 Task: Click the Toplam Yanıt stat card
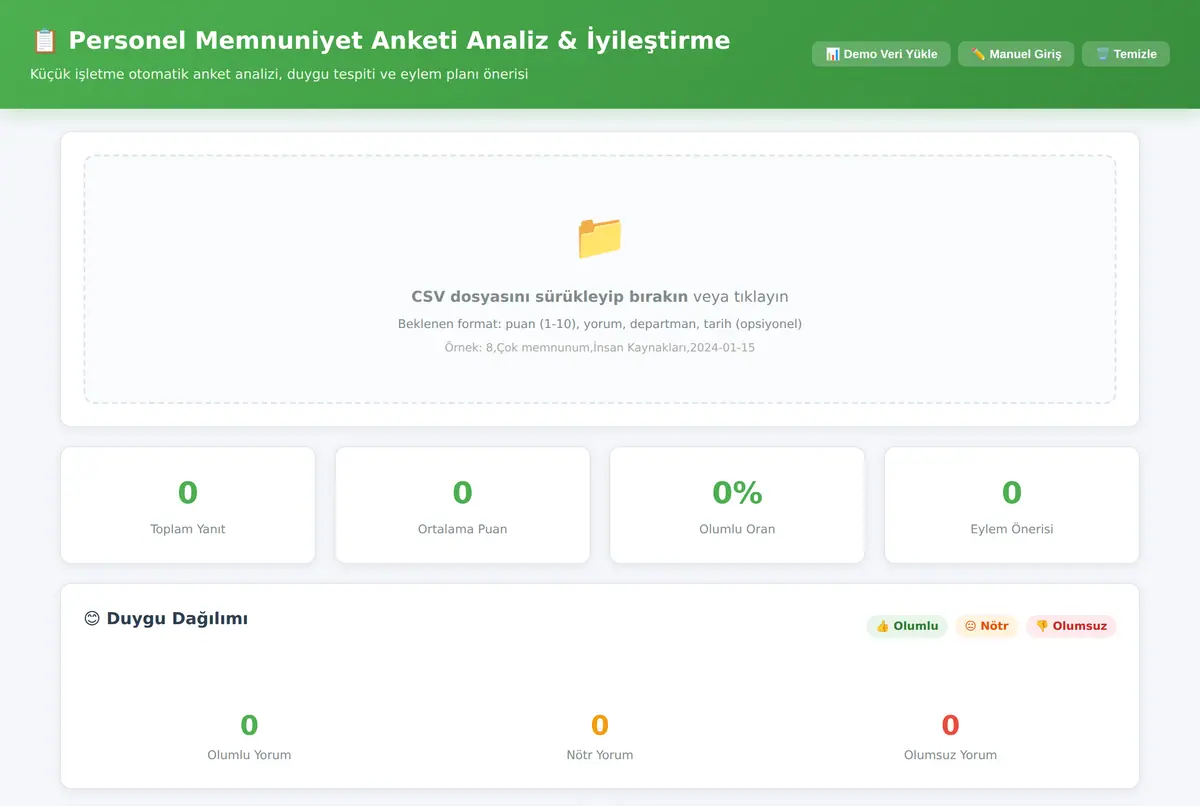[x=188, y=505]
